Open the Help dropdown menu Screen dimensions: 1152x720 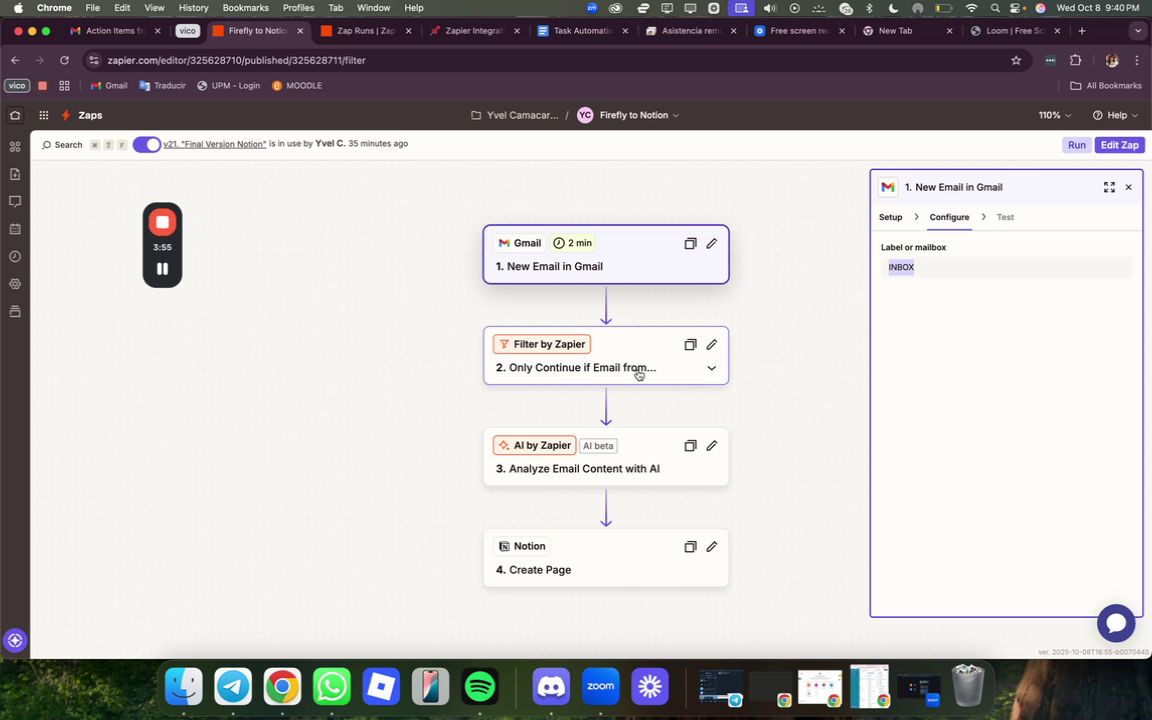coord(1115,115)
